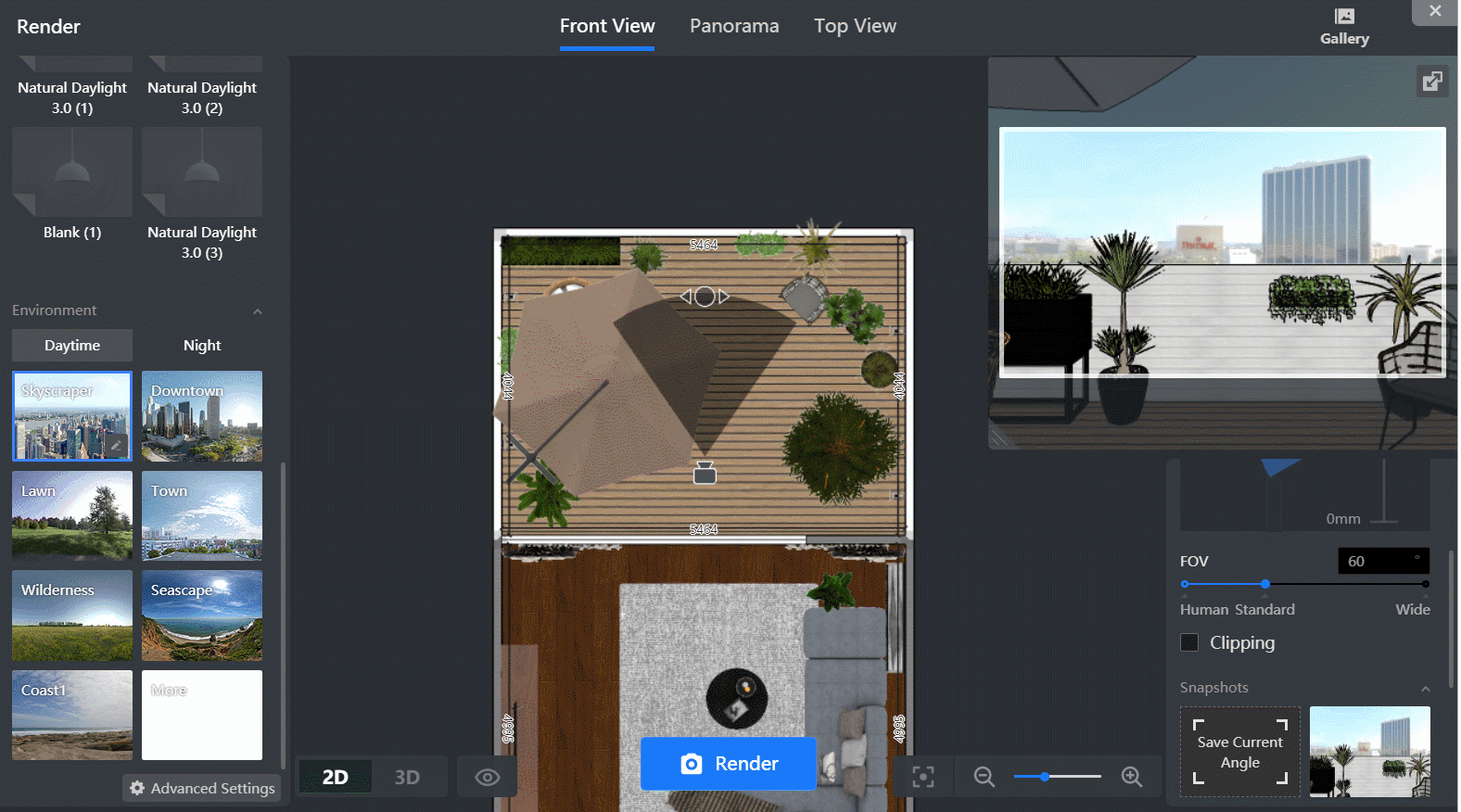Switch to 3D view mode
Screen dimensions: 1461x812
pyautogui.click(x=407, y=777)
